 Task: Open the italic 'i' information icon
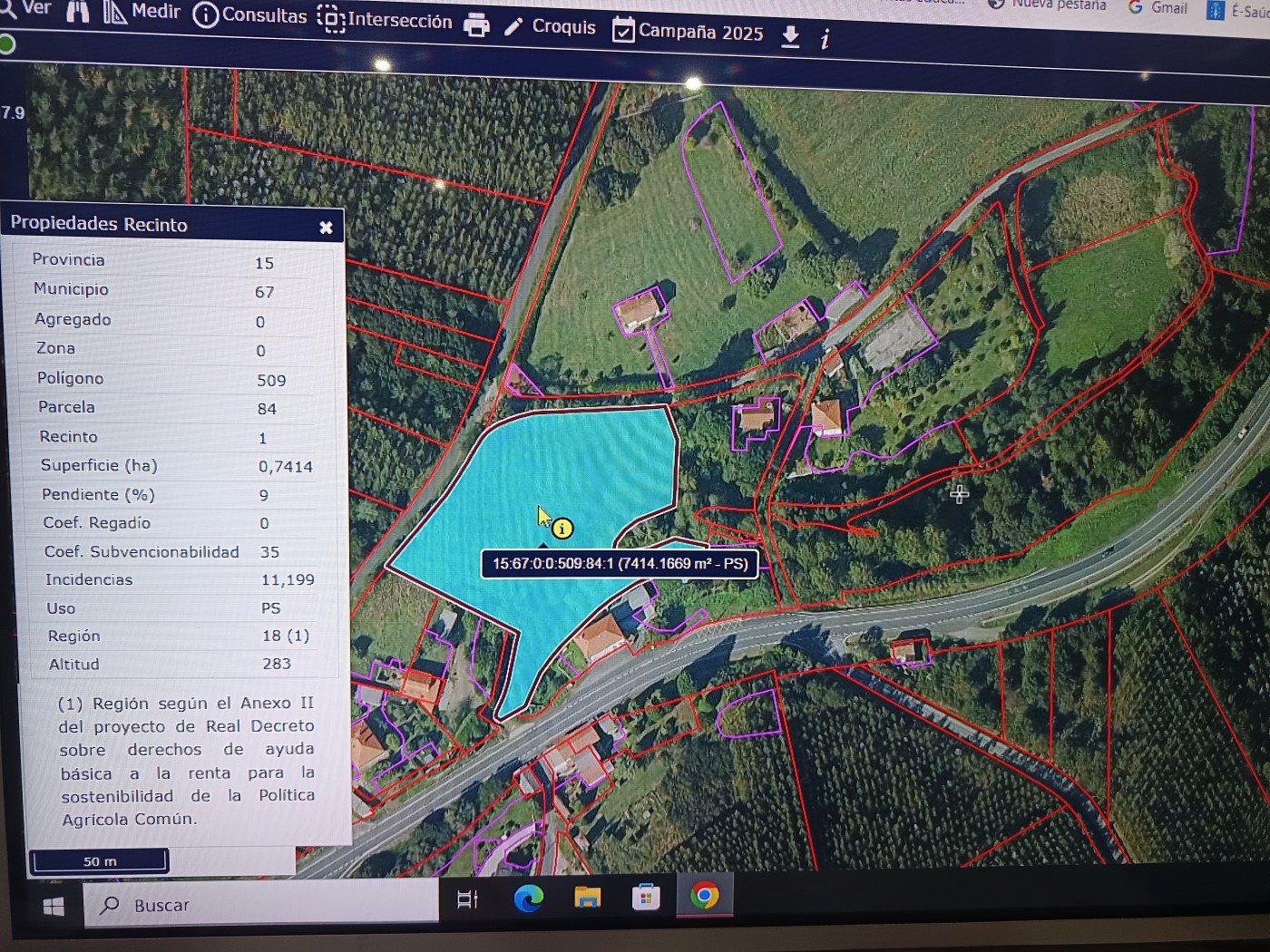(825, 39)
